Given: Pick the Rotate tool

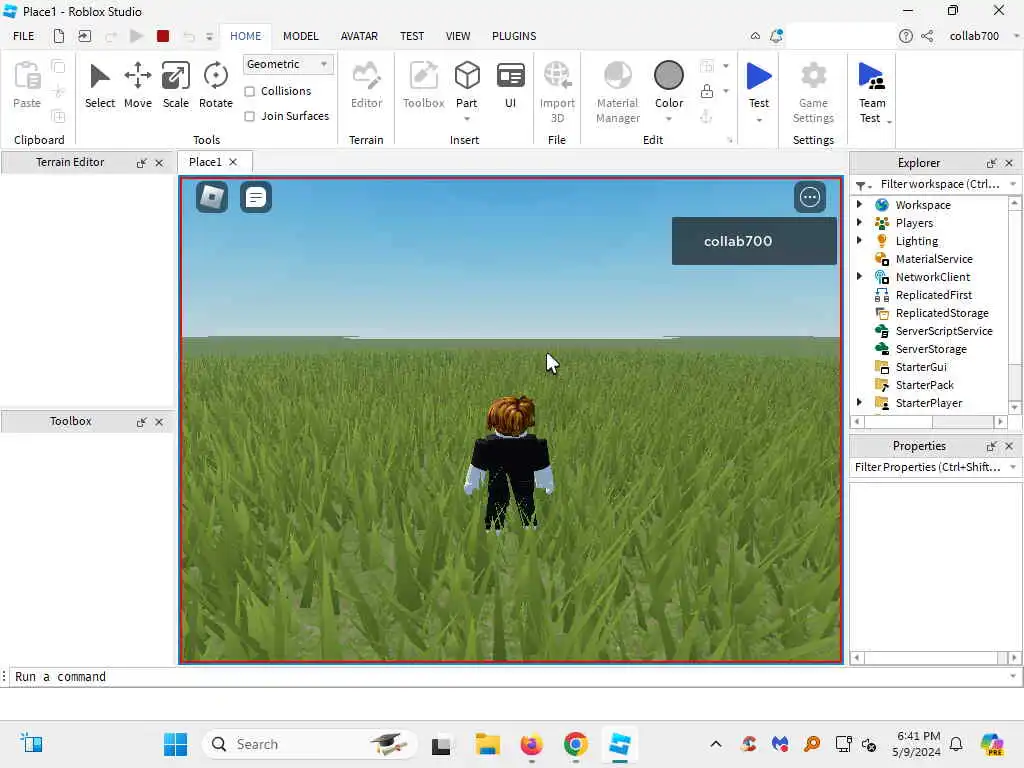Looking at the screenshot, I should (x=216, y=85).
